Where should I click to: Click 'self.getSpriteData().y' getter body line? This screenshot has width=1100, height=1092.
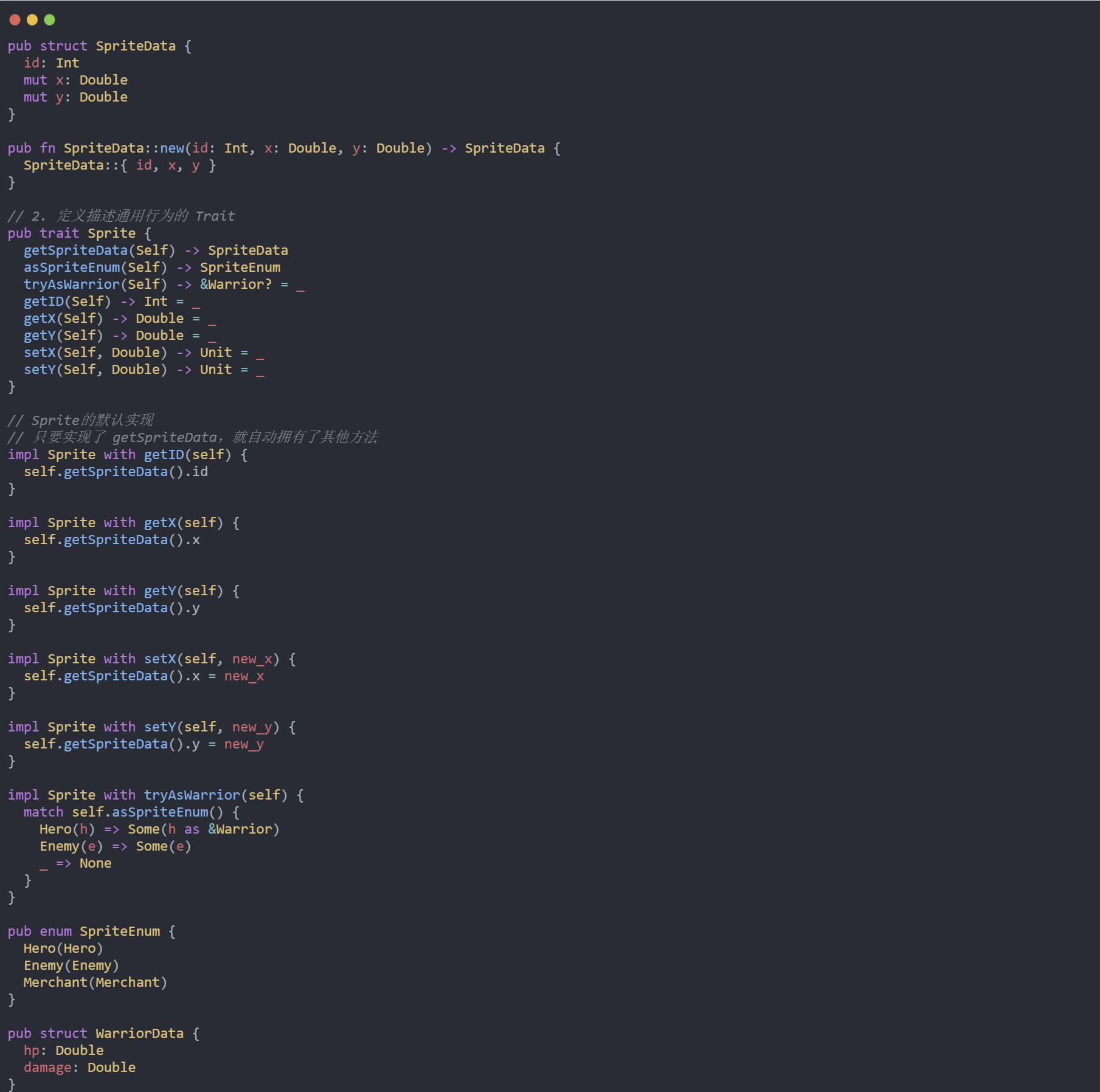click(x=112, y=608)
